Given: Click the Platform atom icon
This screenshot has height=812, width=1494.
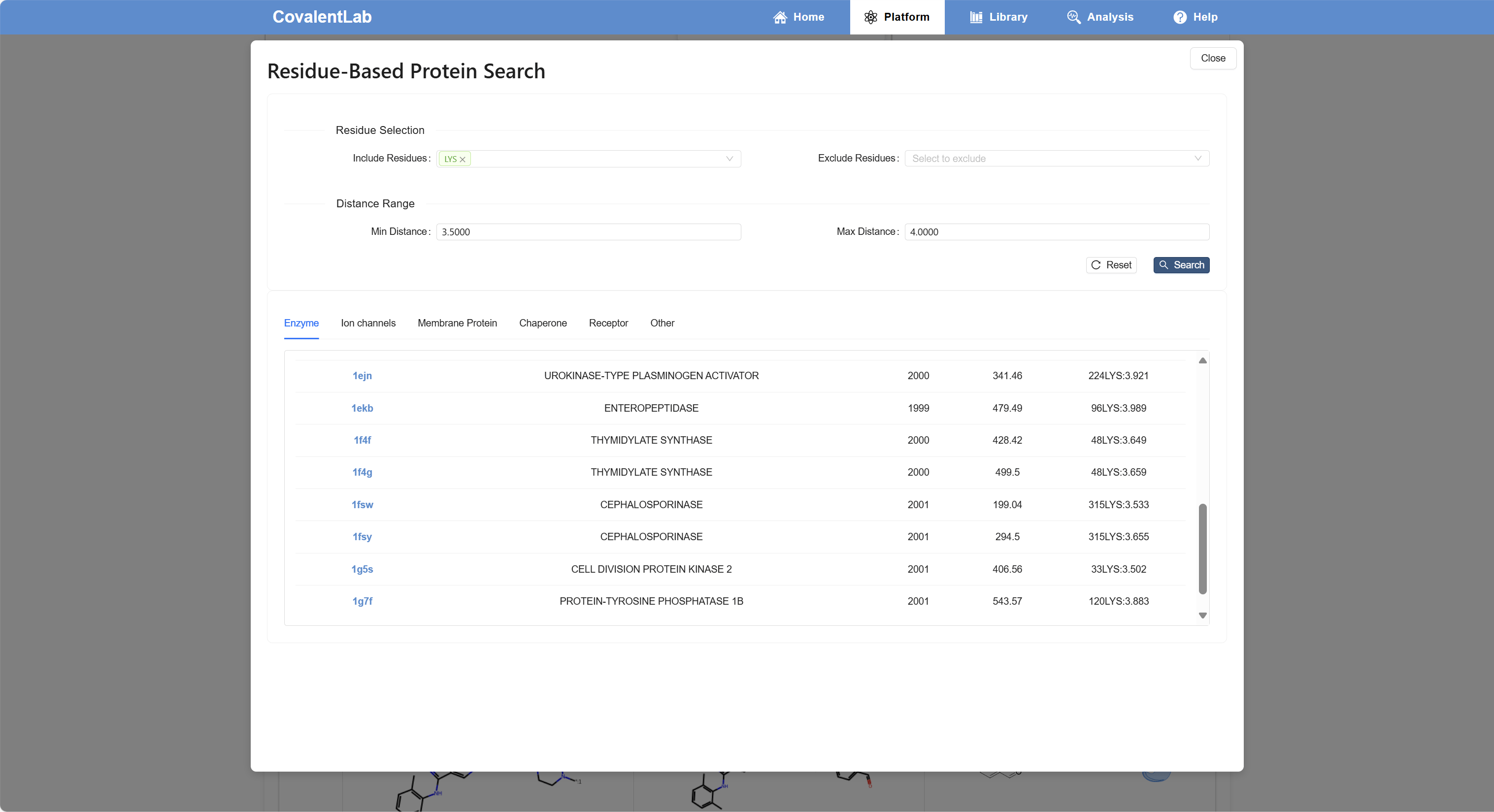Looking at the screenshot, I should click(870, 17).
